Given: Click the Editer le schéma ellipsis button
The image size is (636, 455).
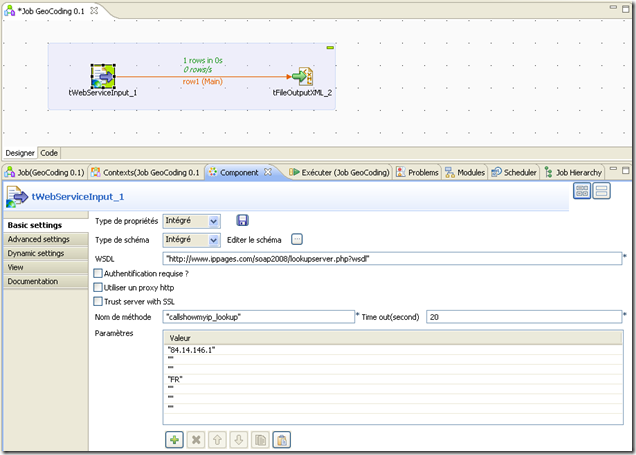Looking at the screenshot, I should click(x=297, y=240).
